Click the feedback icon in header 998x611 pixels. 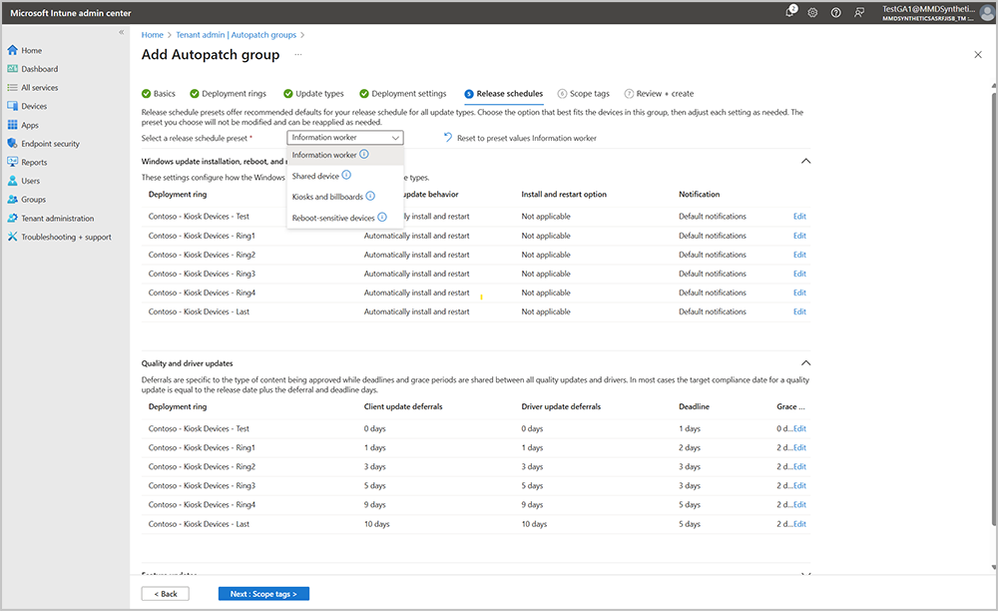(859, 12)
